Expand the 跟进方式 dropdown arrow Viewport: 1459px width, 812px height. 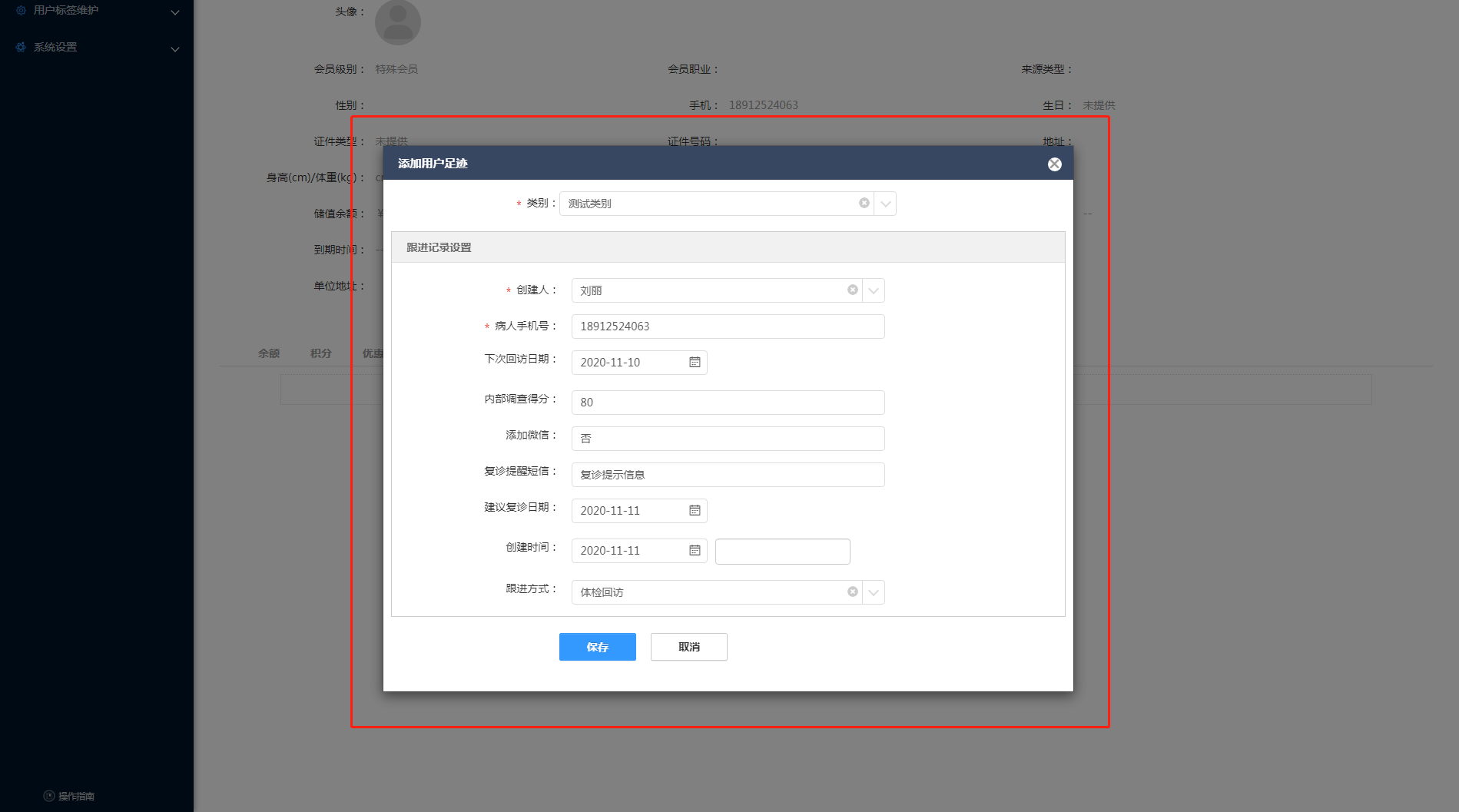pyautogui.click(x=874, y=592)
